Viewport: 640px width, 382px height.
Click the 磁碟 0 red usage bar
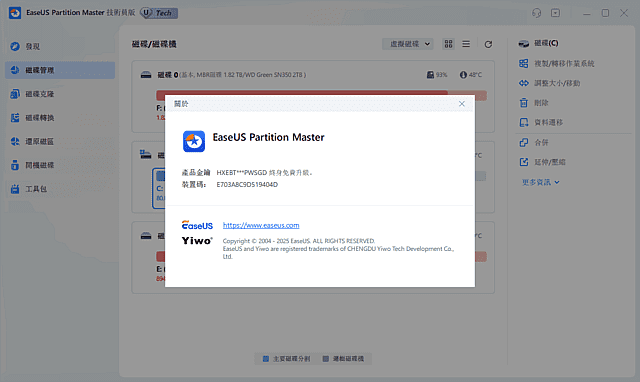[x=302, y=95]
